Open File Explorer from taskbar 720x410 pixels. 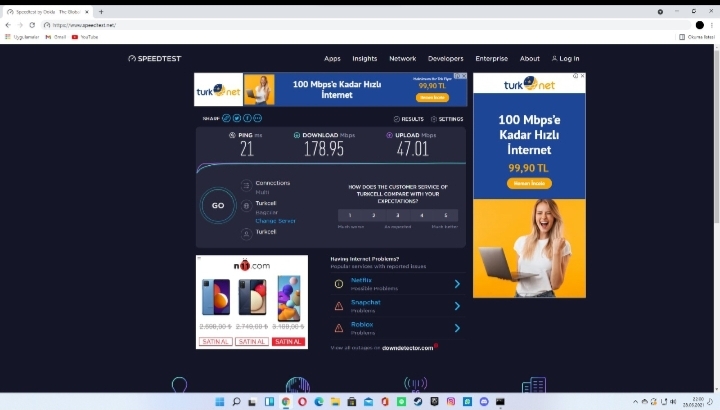pos(335,402)
